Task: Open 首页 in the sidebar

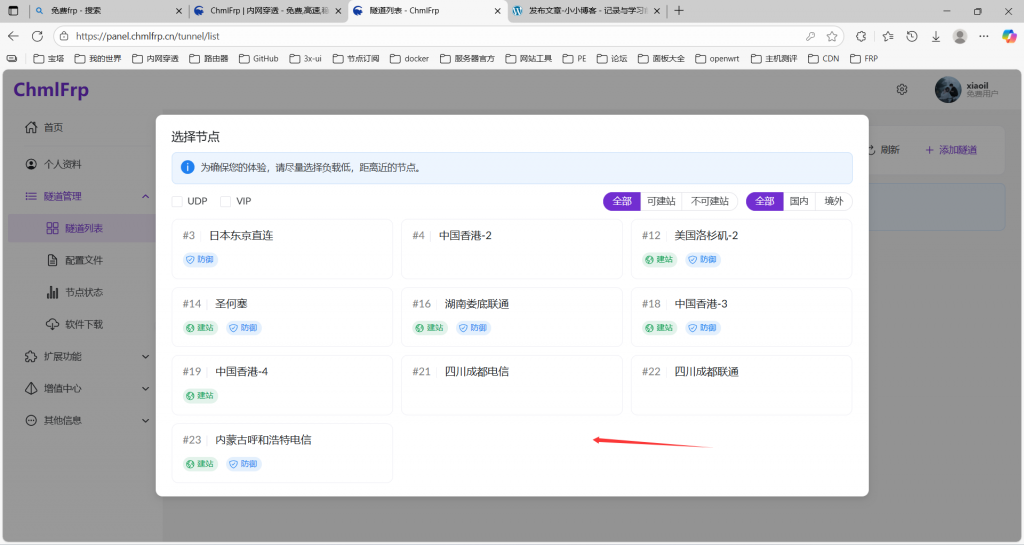Action: 53,128
